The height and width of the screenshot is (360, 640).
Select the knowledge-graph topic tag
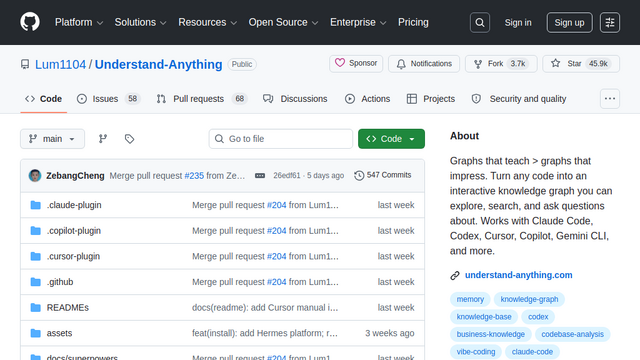tap(529, 299)
